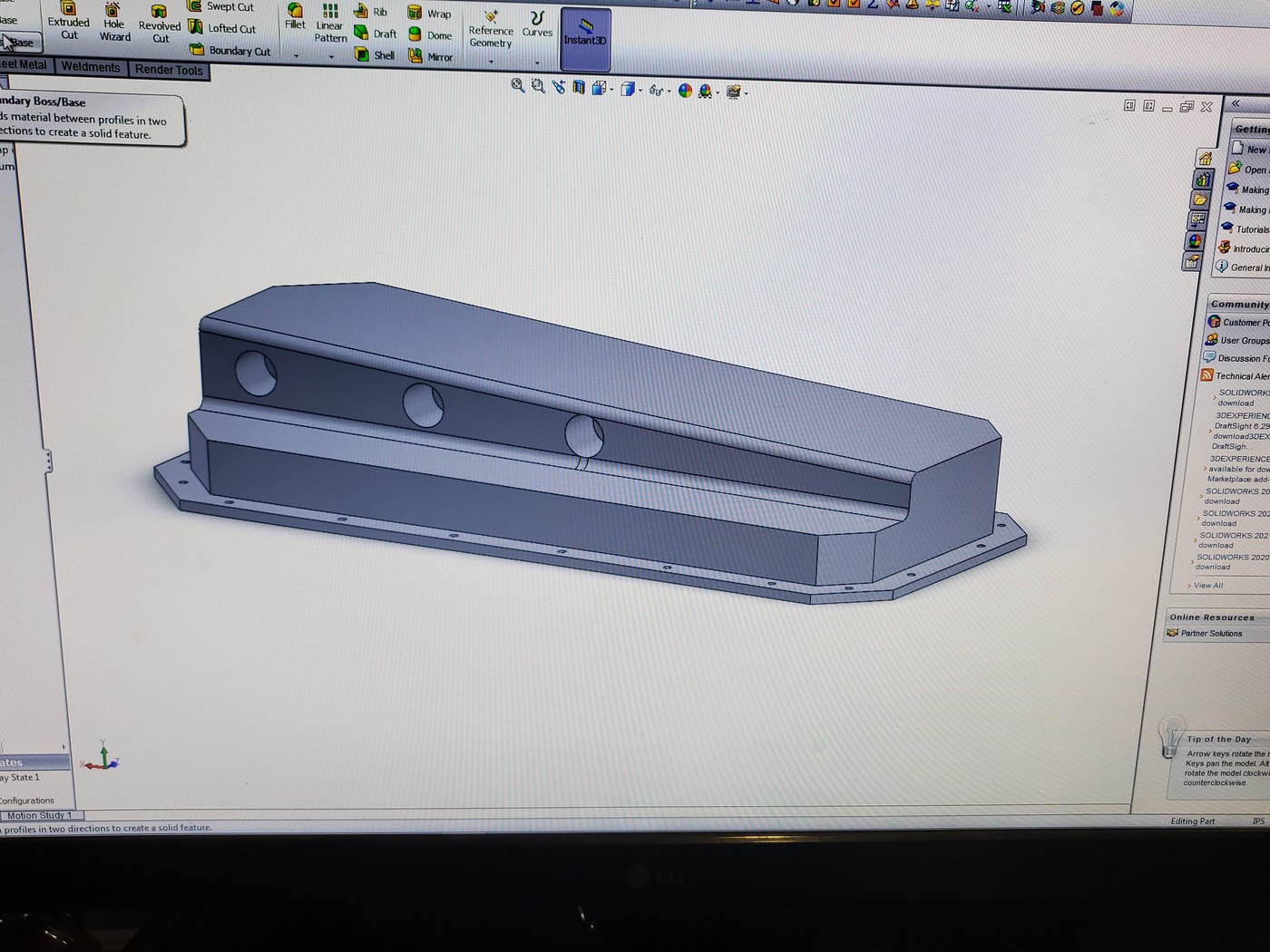Select the Shell feature
Screen dimensions: 1270x952
[375, 55]
